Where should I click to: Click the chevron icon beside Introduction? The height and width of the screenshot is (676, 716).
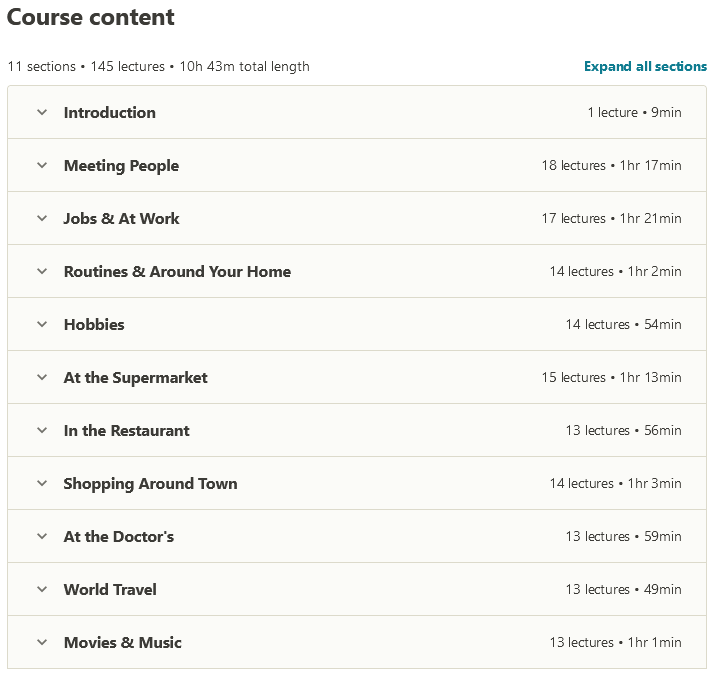tap(42, 113)
